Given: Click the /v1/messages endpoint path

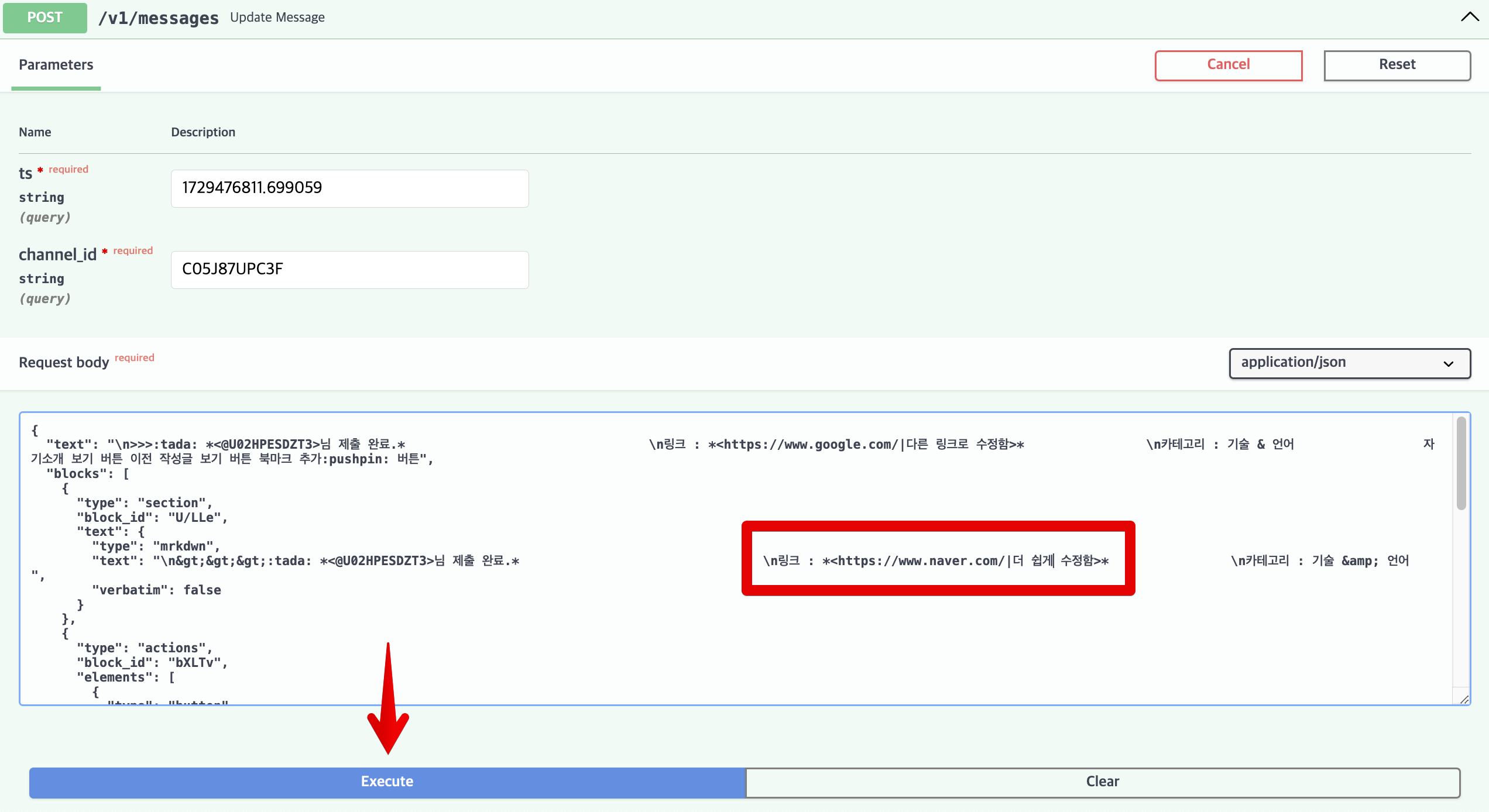Looking at the screenshot, I should [x=158, y=18].
